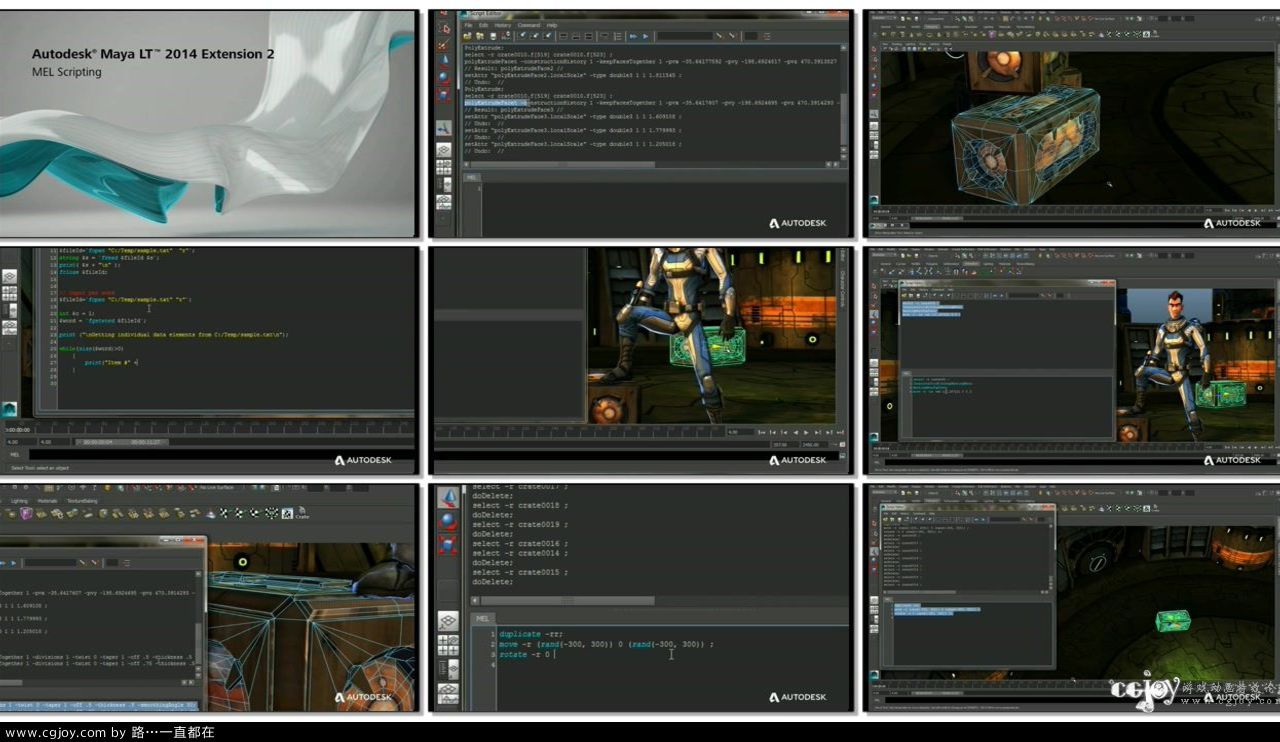Click Play Forwards in middle-center playback controls
Screen dimensions: 1280x742
[x=806, y=432]
